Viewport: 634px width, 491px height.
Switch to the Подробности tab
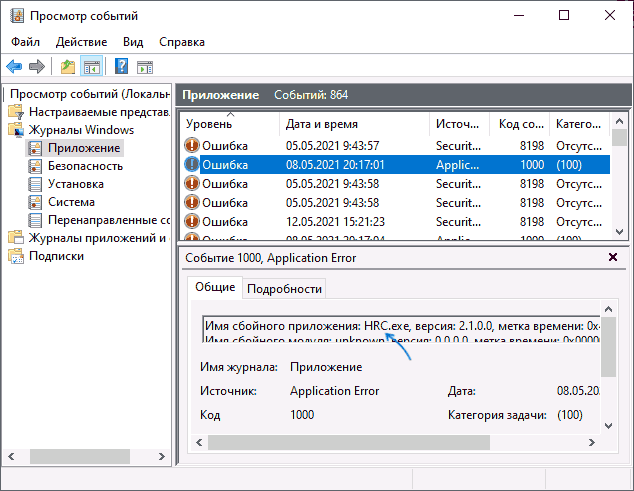[284, 288]
